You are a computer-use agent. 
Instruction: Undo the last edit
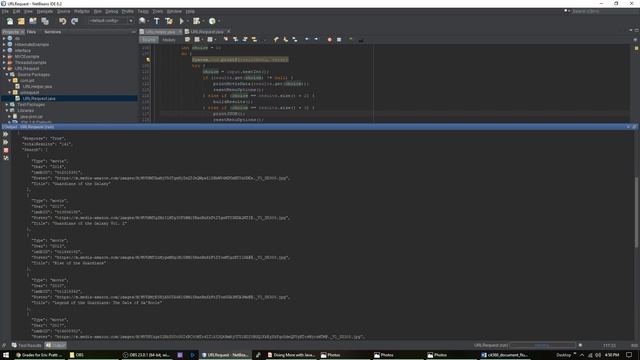[62, 21]
